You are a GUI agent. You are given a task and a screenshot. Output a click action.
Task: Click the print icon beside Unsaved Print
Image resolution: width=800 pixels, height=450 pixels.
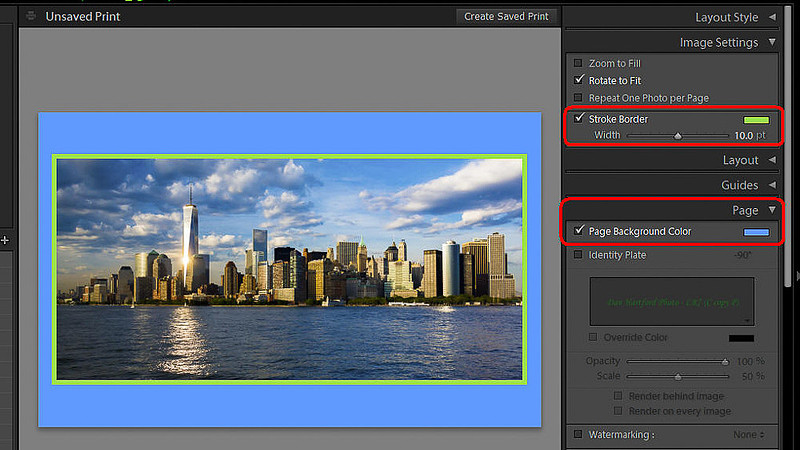tap(31, 16)
